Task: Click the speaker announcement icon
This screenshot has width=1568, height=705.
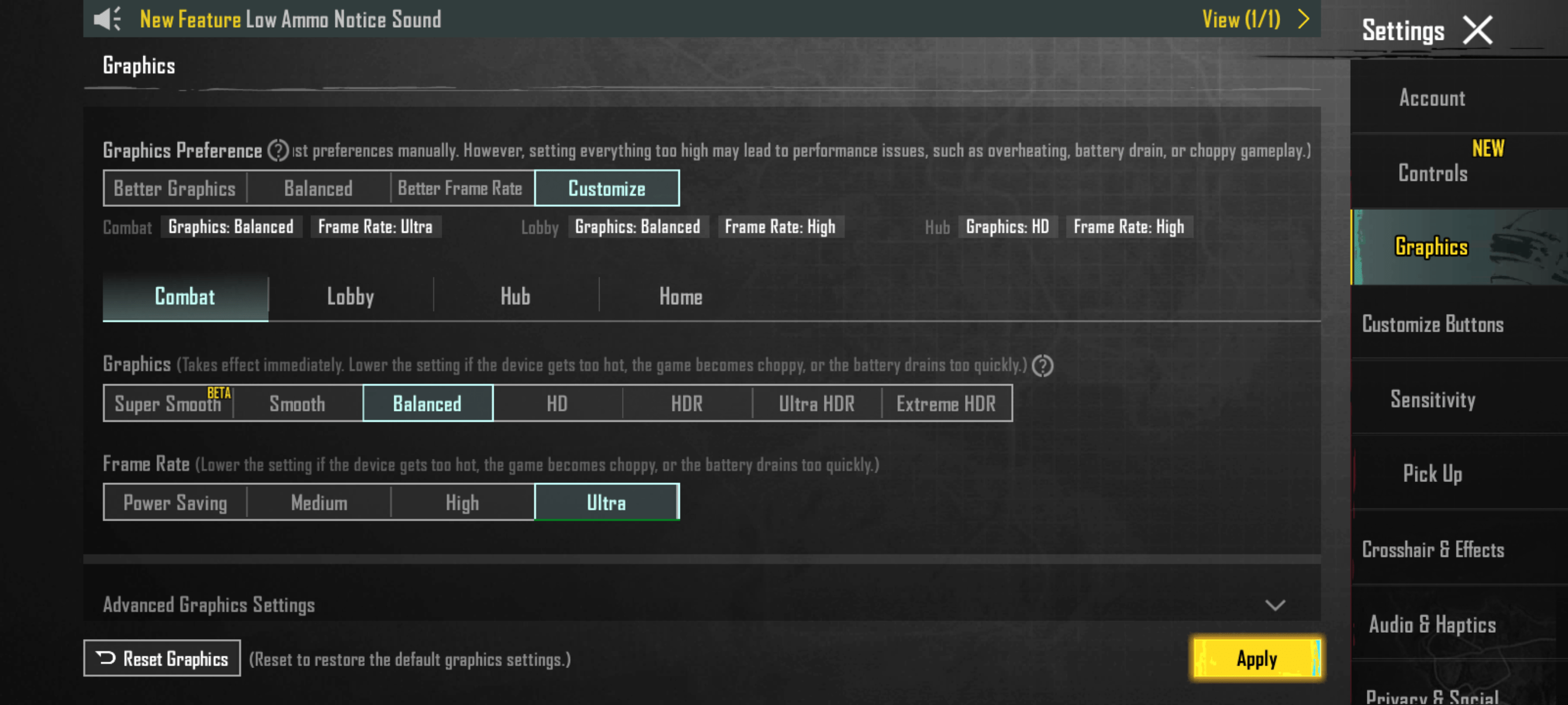Action: tap(108, 19)
